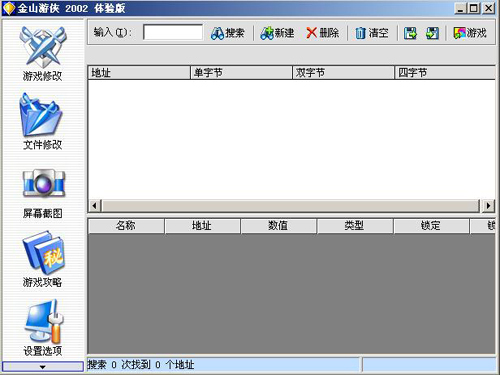This screenshot has height=375, width=500.
Task: Minimize the 金山游侠 2002 window
Action: coord(460,8)
